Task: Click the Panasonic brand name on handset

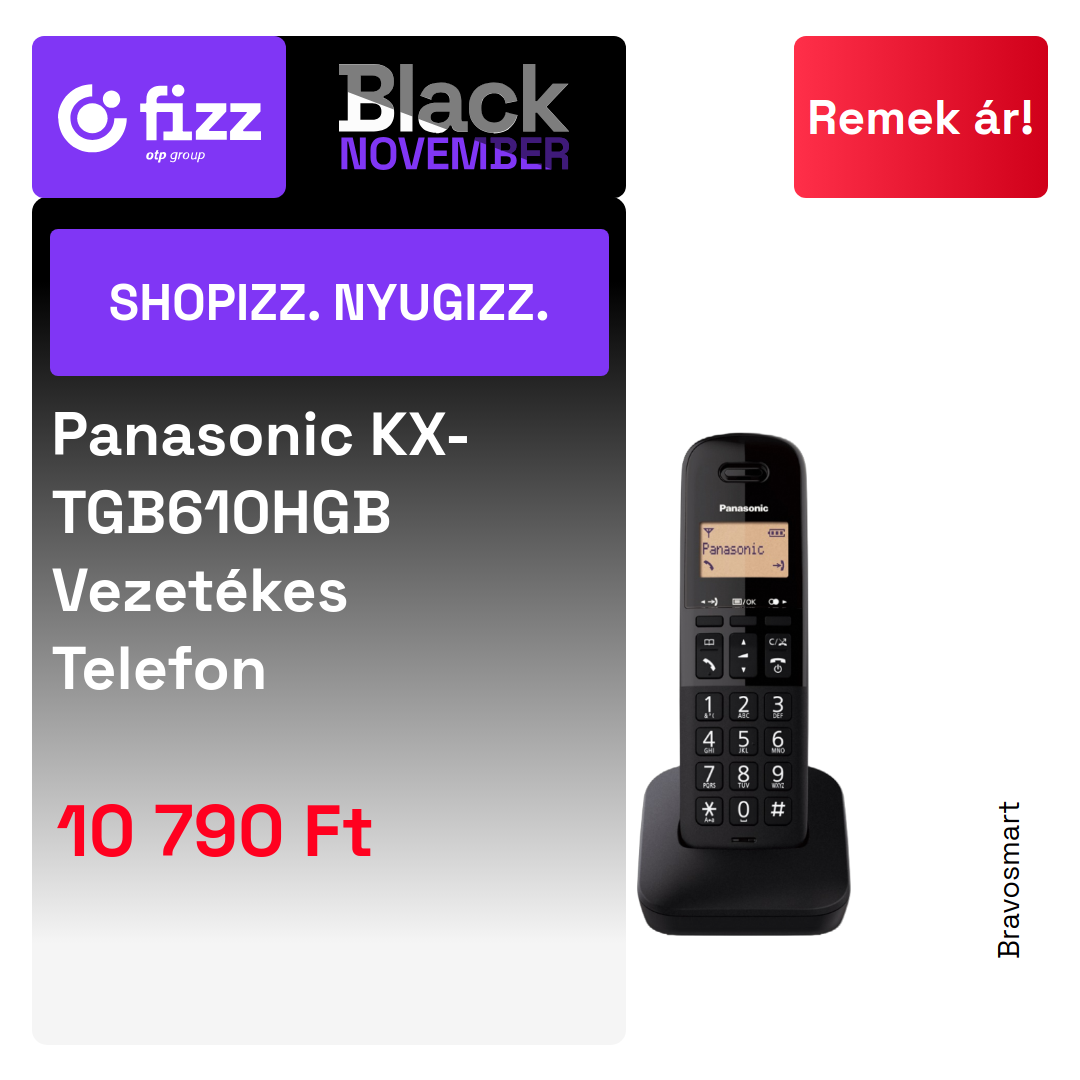Action: [x=744, y=508]
